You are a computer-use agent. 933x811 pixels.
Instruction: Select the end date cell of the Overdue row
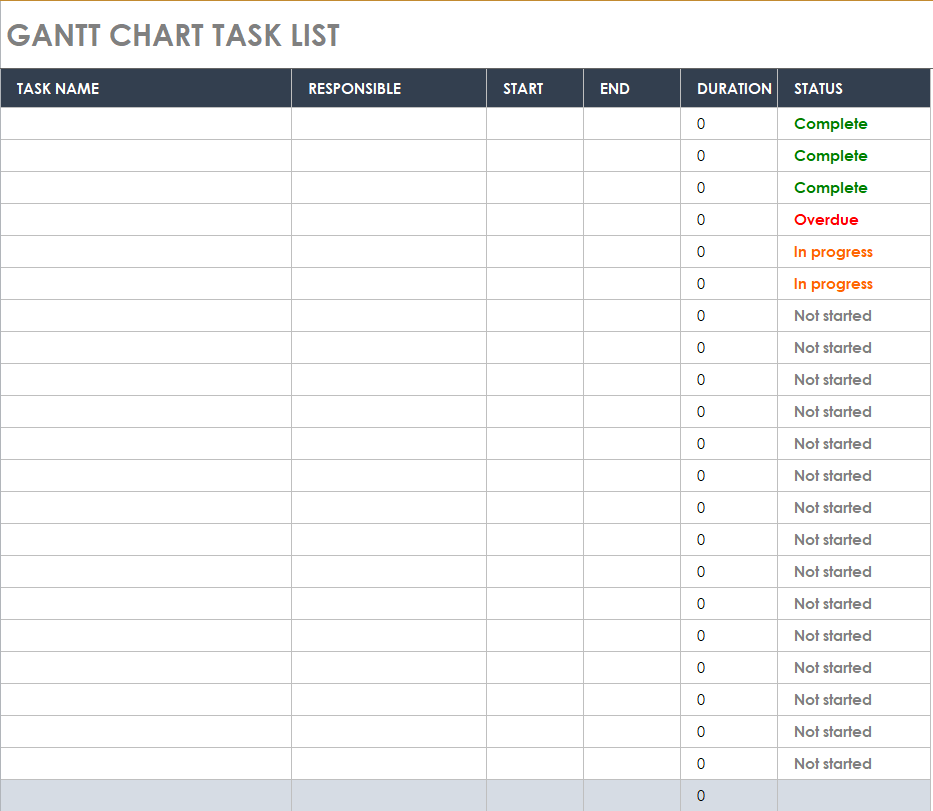pos(631,220)
